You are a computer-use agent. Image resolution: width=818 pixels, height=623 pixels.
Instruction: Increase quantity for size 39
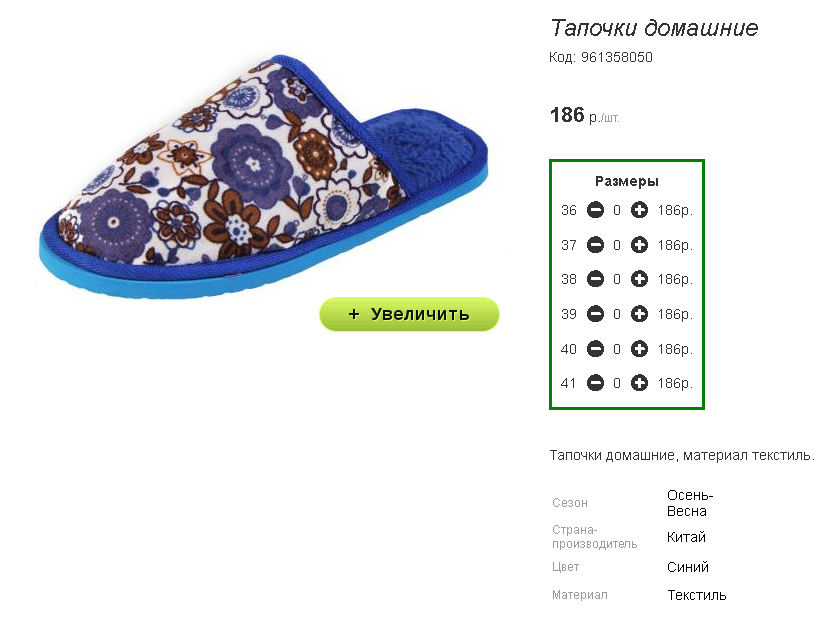pos(639,314)
